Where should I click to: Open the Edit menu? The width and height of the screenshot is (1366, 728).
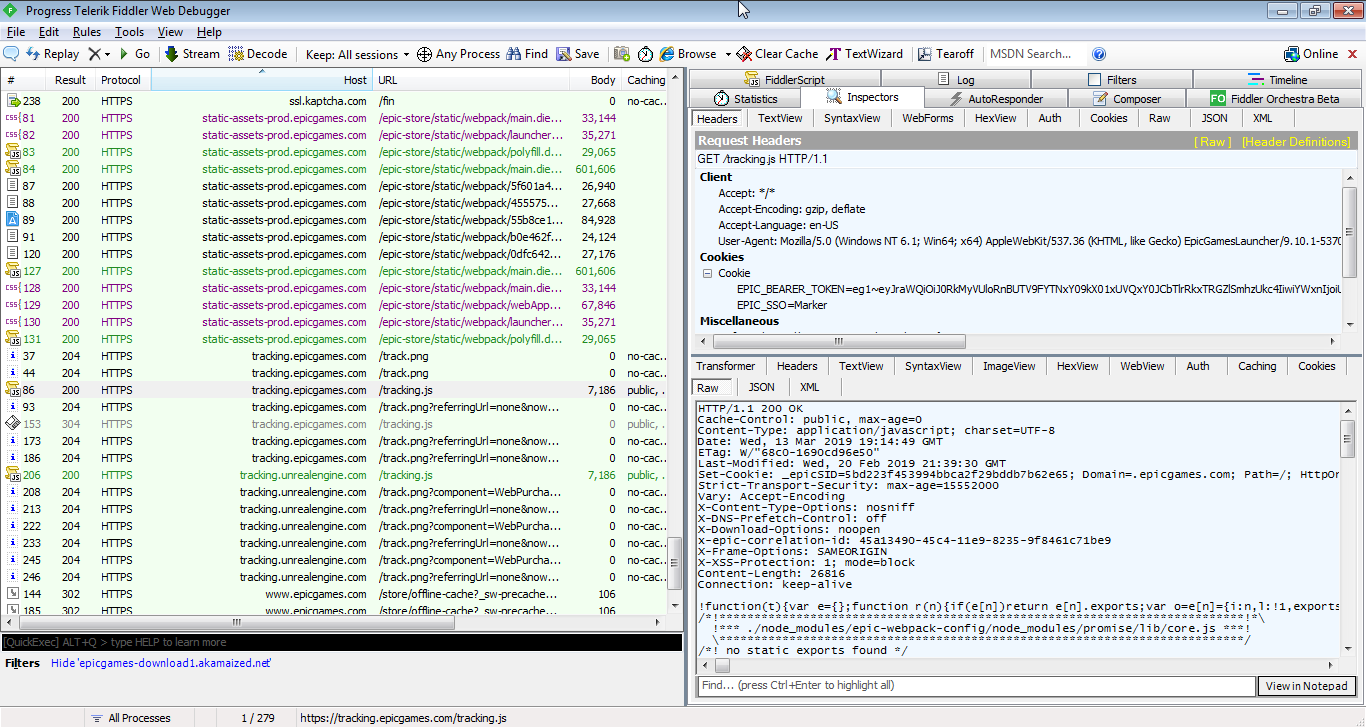49,32
